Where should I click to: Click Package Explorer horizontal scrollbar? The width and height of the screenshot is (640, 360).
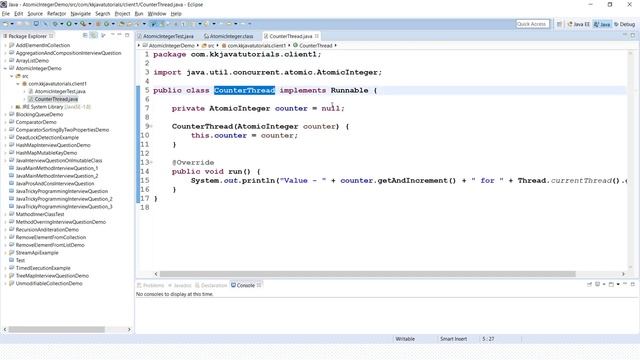(57, 329)
